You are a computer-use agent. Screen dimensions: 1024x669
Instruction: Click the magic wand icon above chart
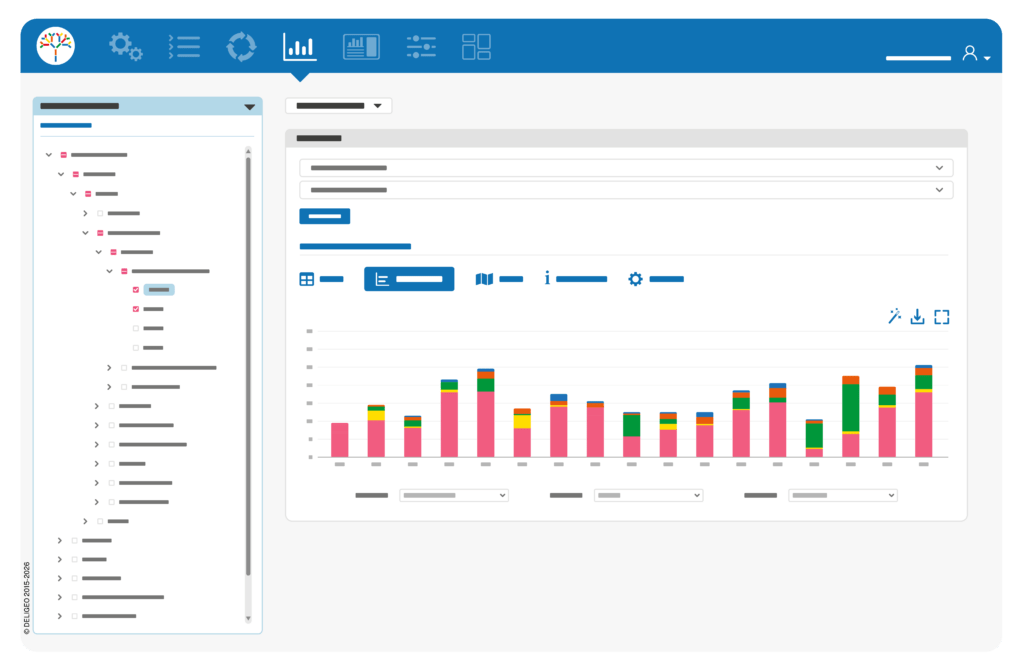895,316
